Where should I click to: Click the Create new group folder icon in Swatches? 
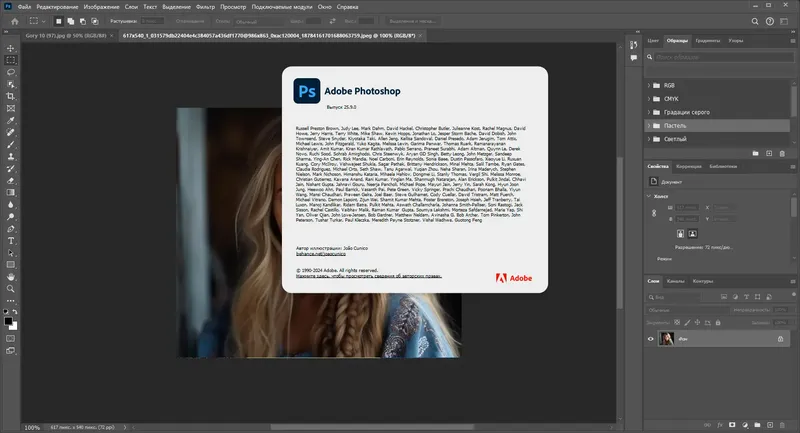756,154
